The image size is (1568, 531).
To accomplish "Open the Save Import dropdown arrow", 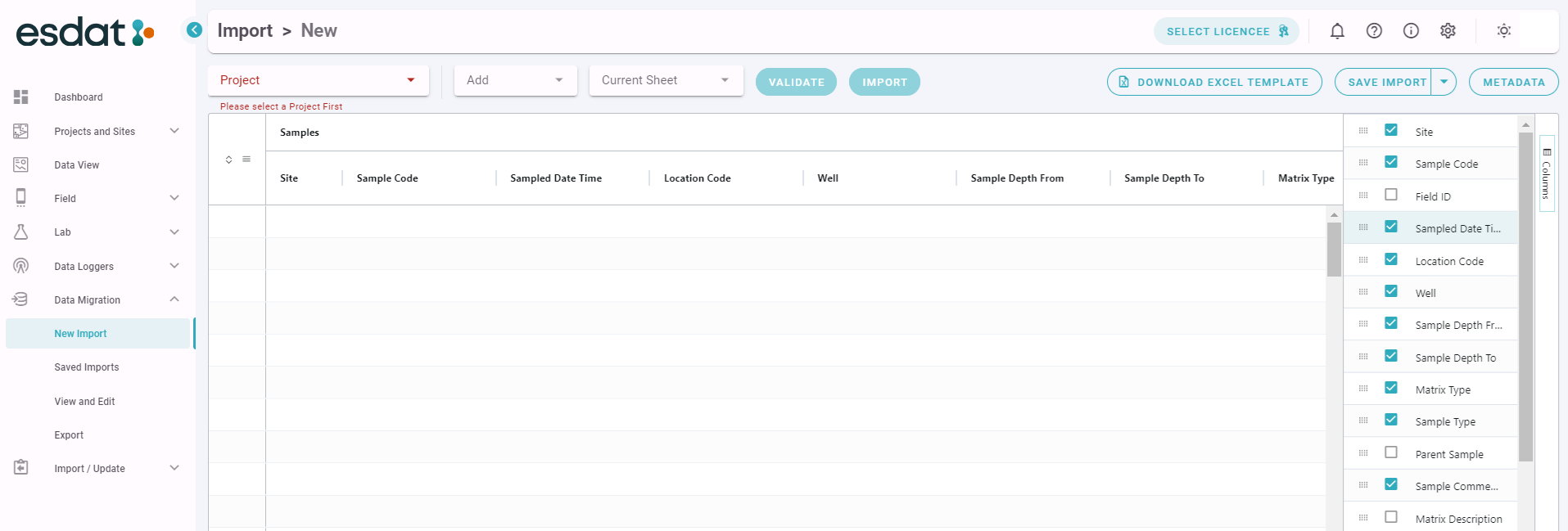I will (x=1444, y=82).
